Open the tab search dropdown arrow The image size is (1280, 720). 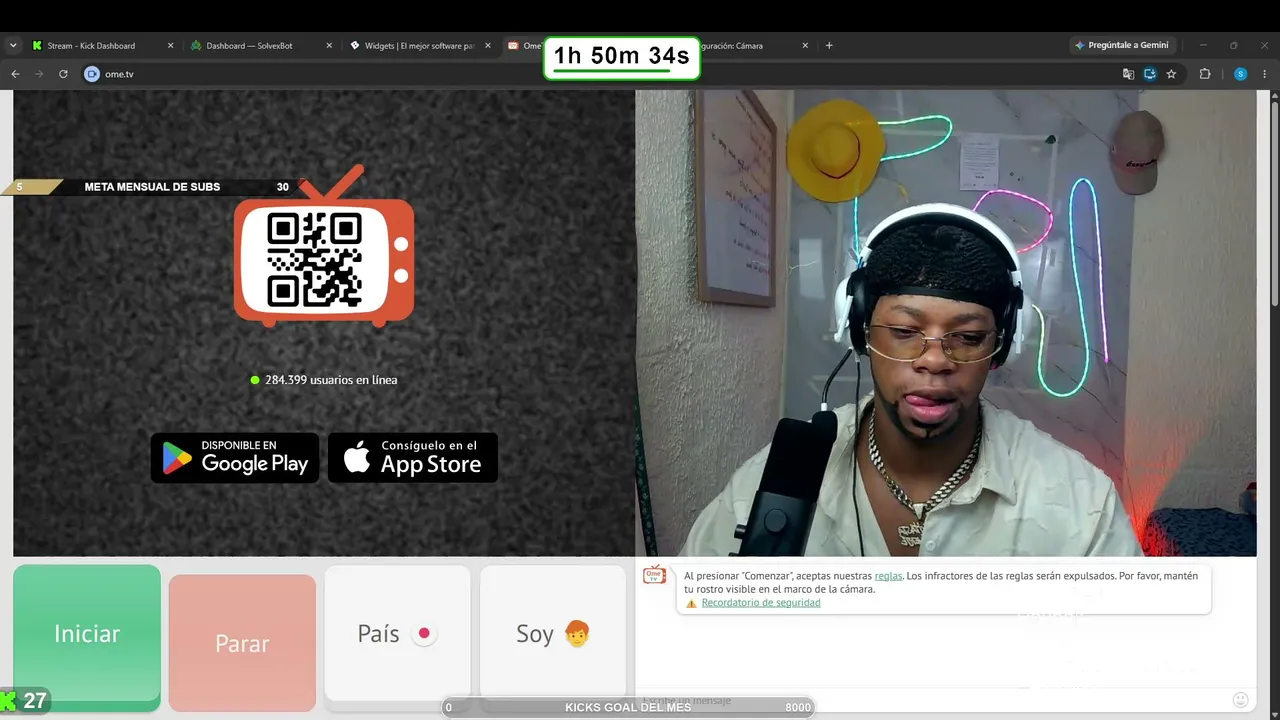coord(13,45)
